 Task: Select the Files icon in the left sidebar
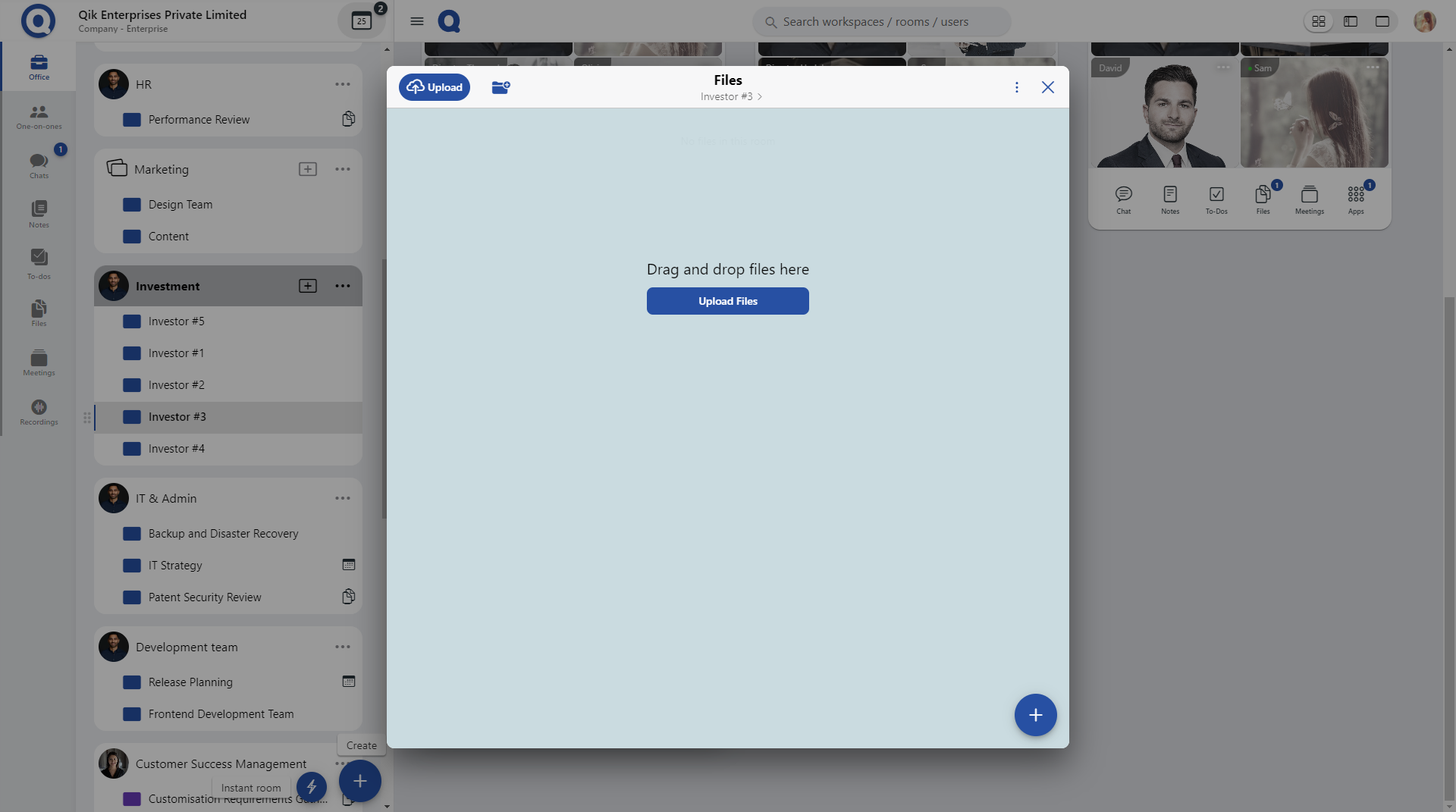coord(38,312)
